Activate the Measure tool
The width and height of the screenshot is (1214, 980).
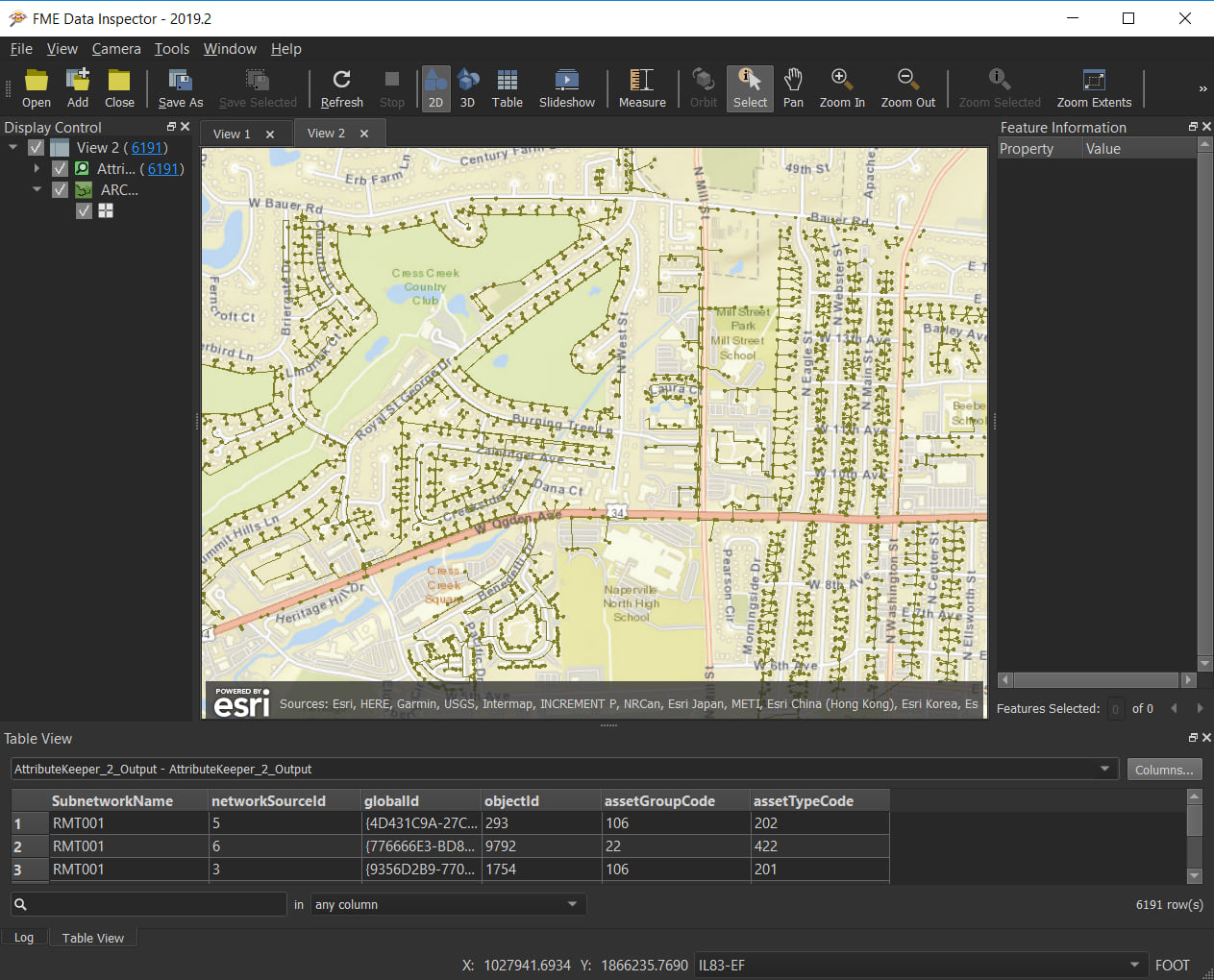tap(641, 87)
